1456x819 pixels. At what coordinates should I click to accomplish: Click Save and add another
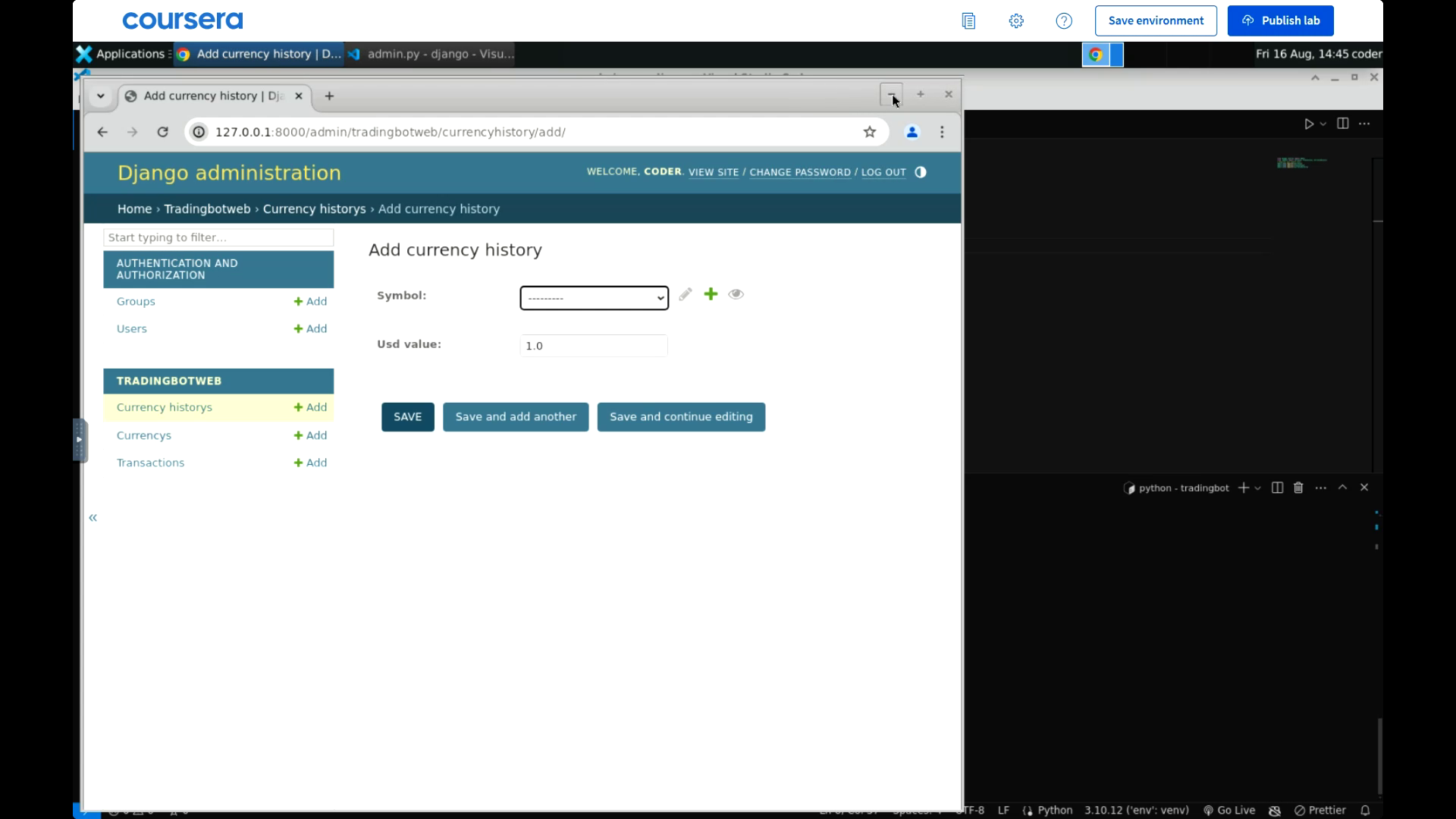[x=516, y=417]
